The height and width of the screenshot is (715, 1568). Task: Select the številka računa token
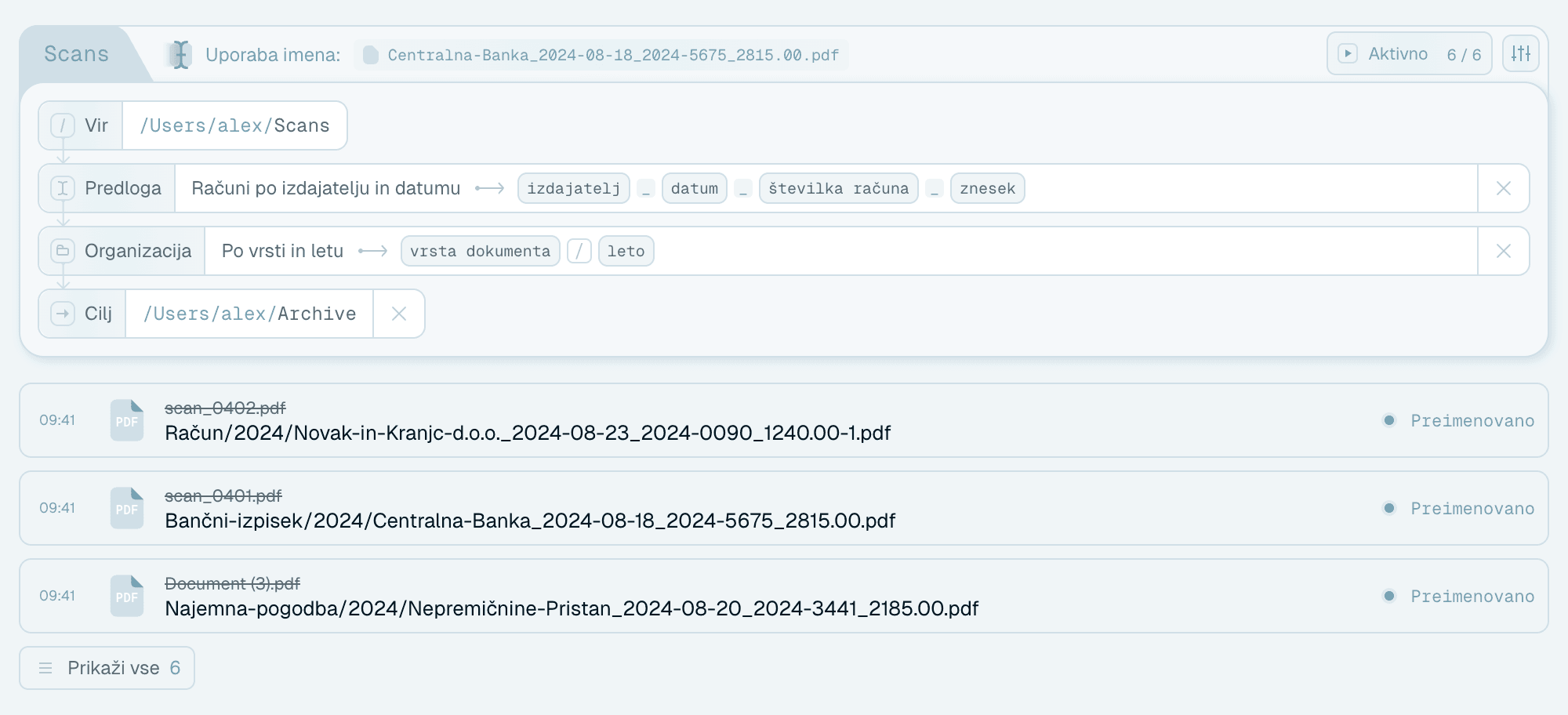[838, 188]
